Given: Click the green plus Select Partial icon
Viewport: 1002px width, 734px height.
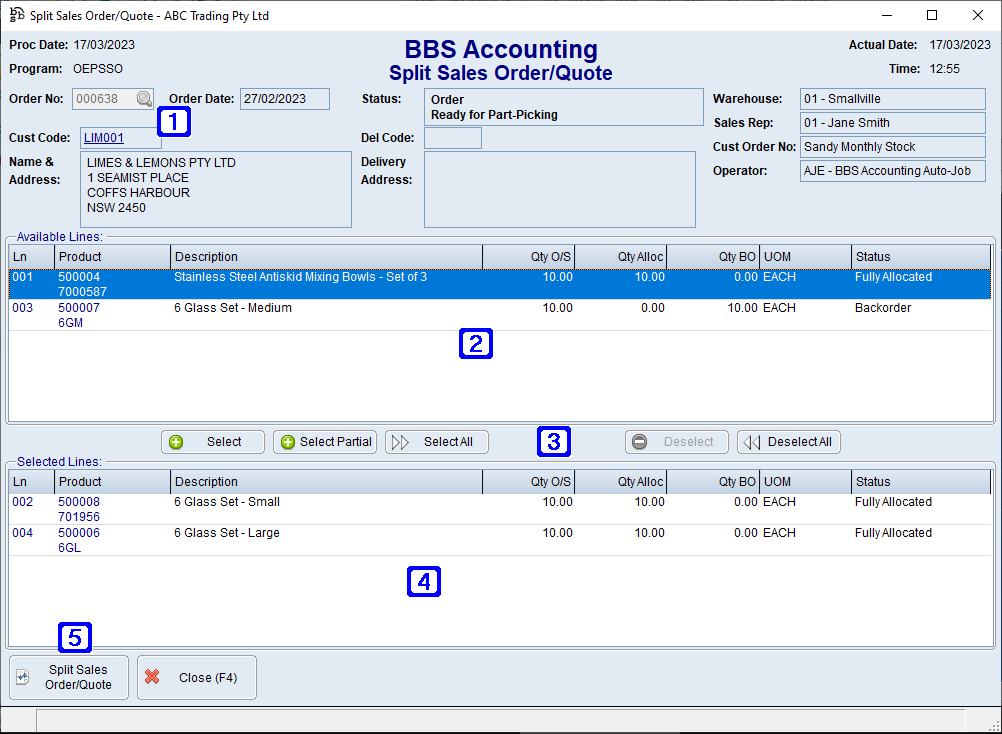Looking at the screenshot, I should [x=289, y=441].
